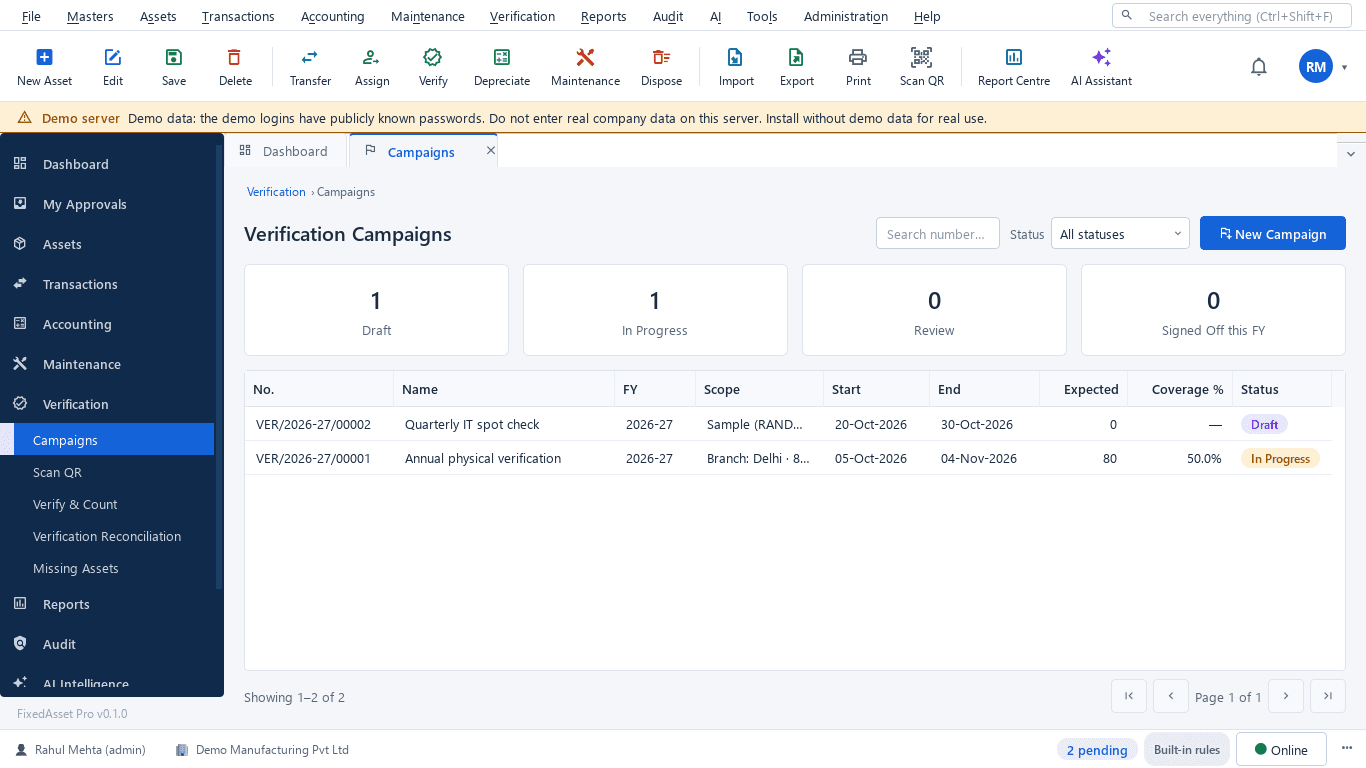
Task: Open the status bar overflow menu
Action: pyautogui.click(x=1347, y=749)
